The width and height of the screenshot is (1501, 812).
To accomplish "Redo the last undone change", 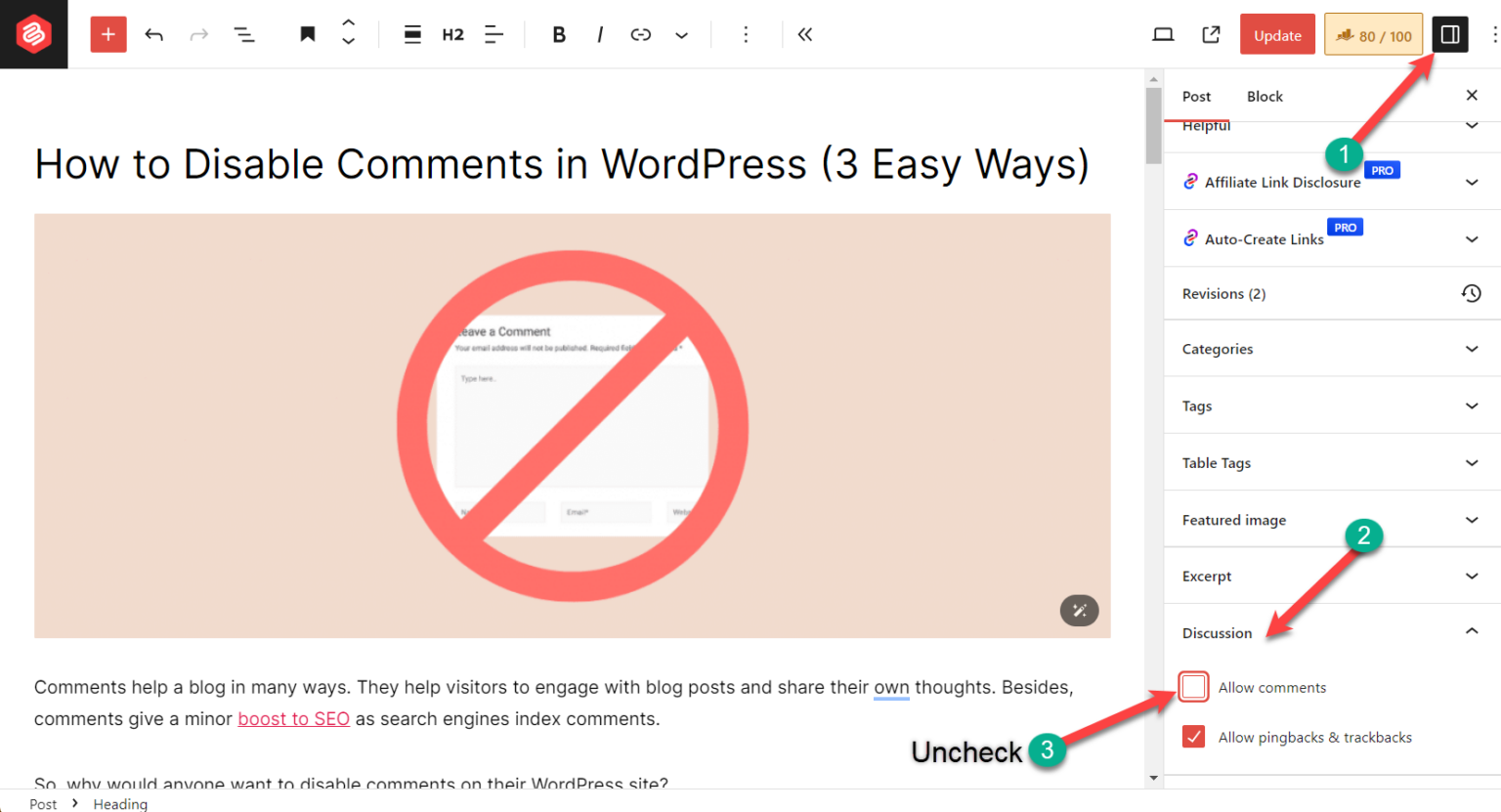I will (198, 33).
